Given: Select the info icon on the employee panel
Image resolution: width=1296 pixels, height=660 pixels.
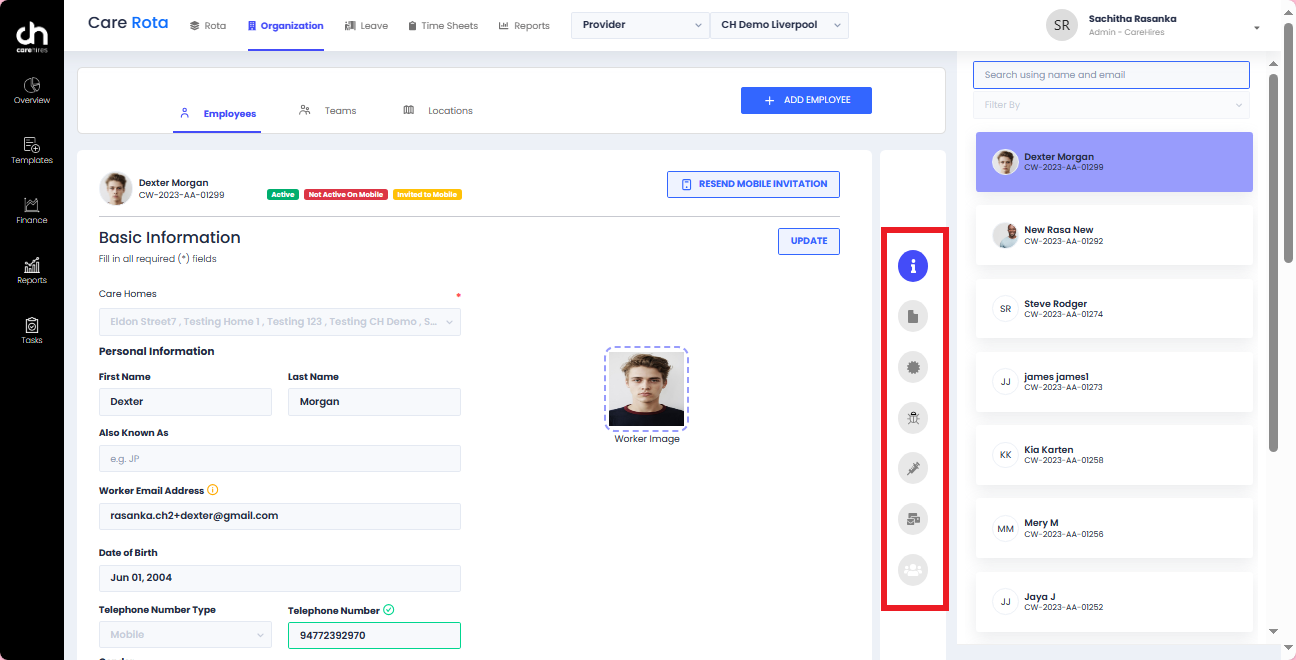Looking at the screenshot, I should (x=912, y=265).
